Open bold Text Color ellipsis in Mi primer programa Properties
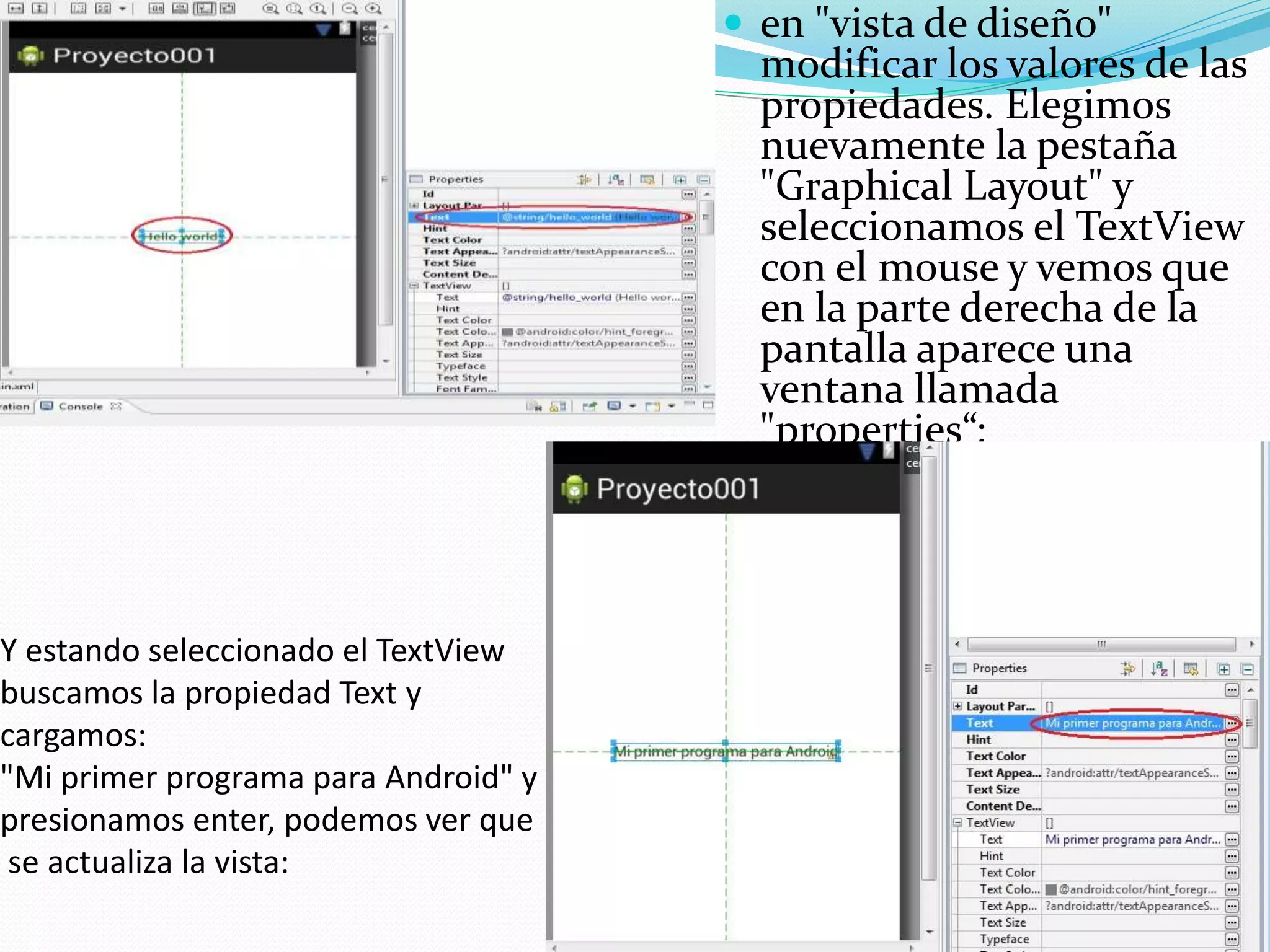1270x952 pixels. click(1232, 756)
